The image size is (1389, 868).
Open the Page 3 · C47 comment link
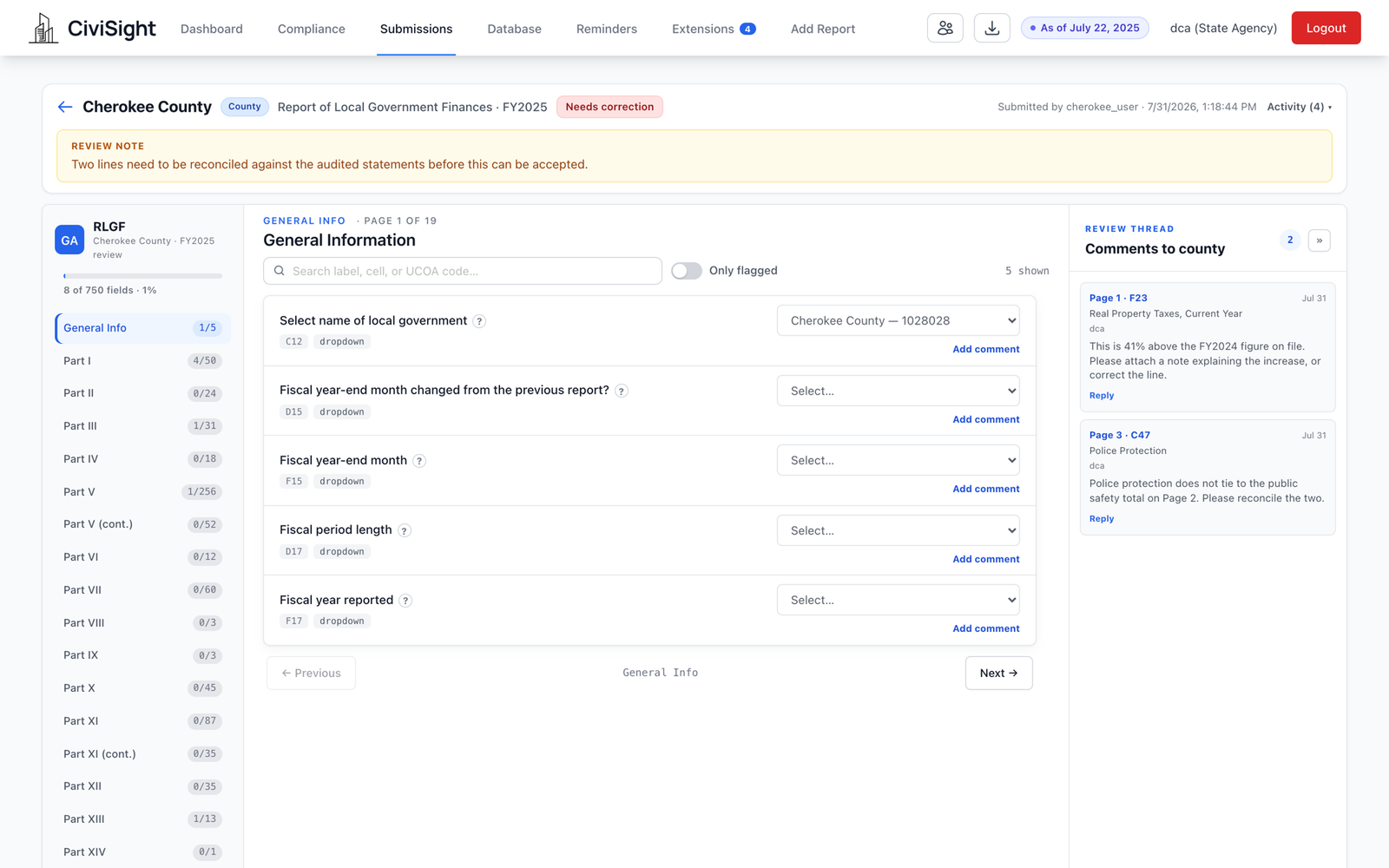pyautogui.click(x=1120, y=435)
